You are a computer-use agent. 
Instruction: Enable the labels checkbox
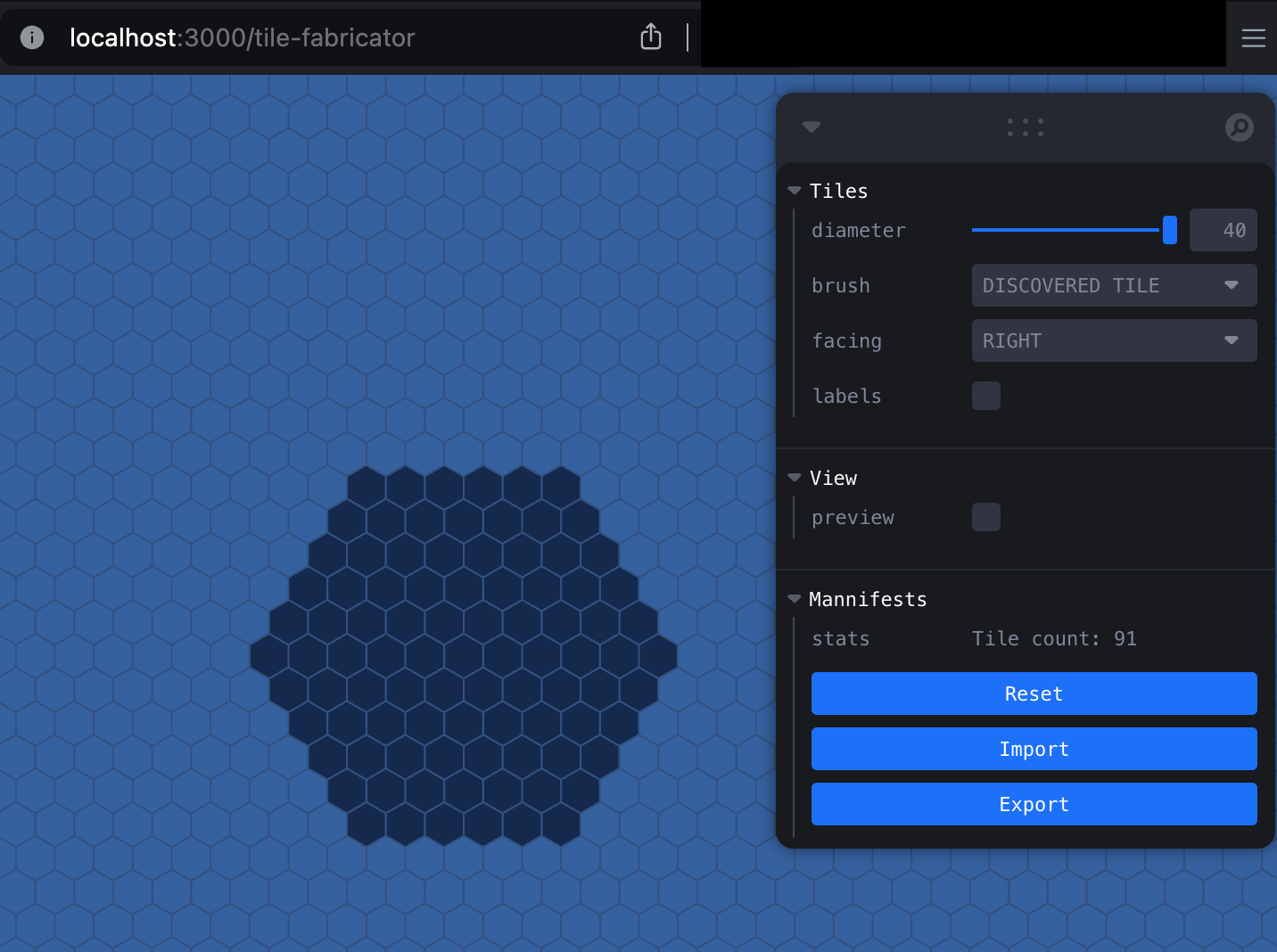coord(985,396)
